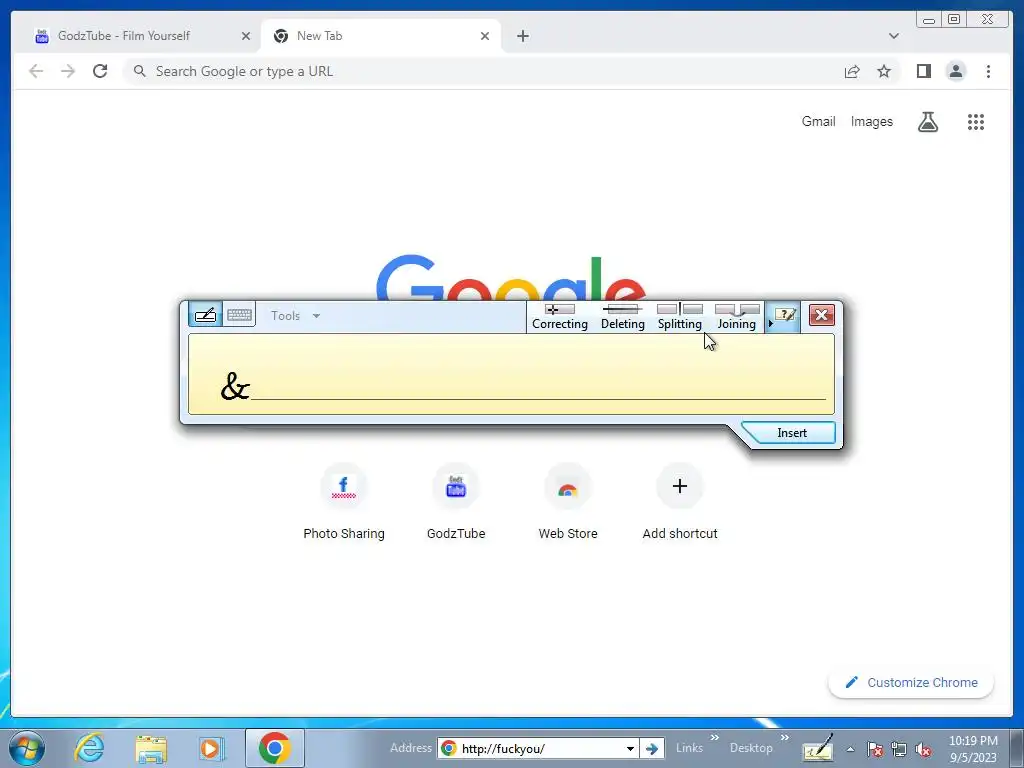
Task: Open Google apps grid
Action: point(976,121)
